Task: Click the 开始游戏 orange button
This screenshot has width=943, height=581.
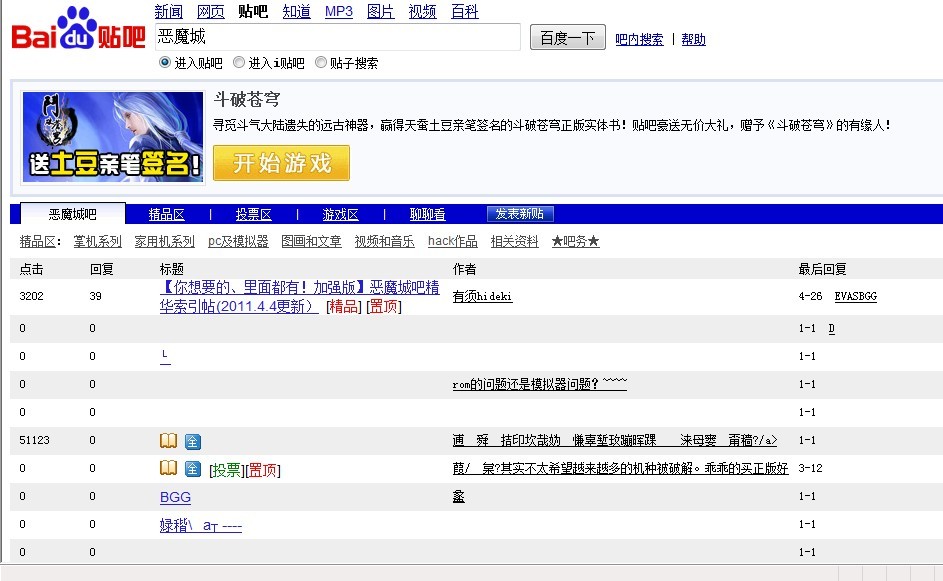Action: coord(281,163)
